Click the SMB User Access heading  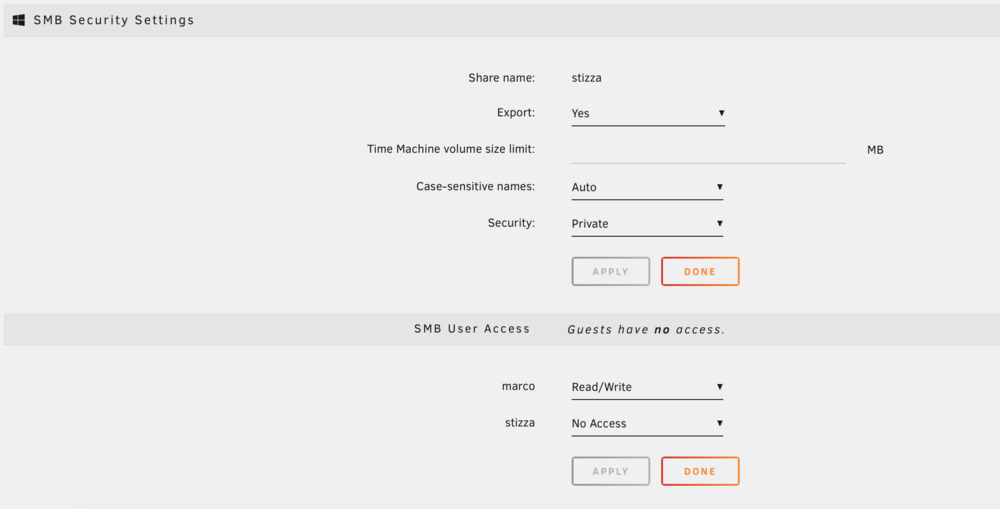pos(472,329)
